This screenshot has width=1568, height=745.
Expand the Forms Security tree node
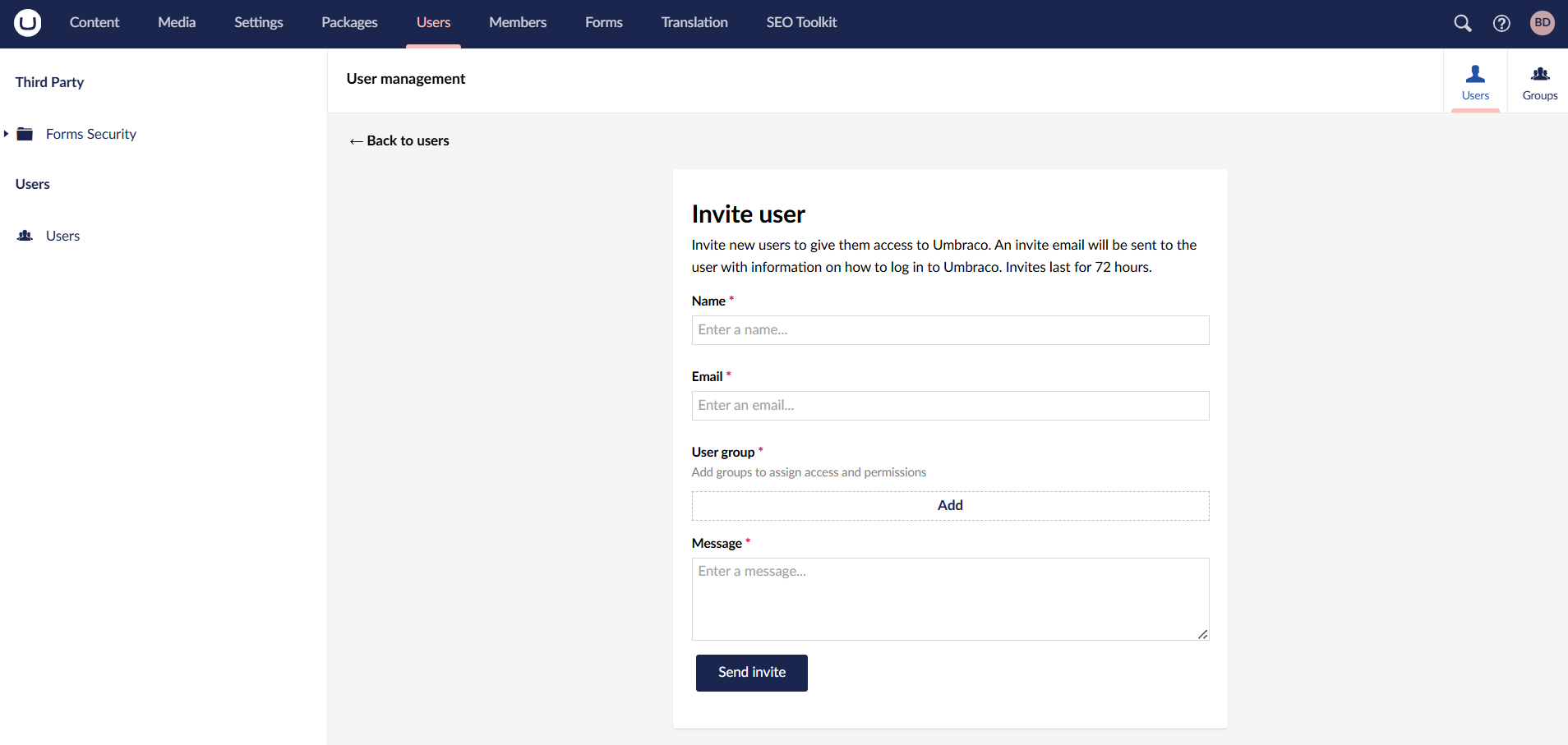[x=7, y=134]
